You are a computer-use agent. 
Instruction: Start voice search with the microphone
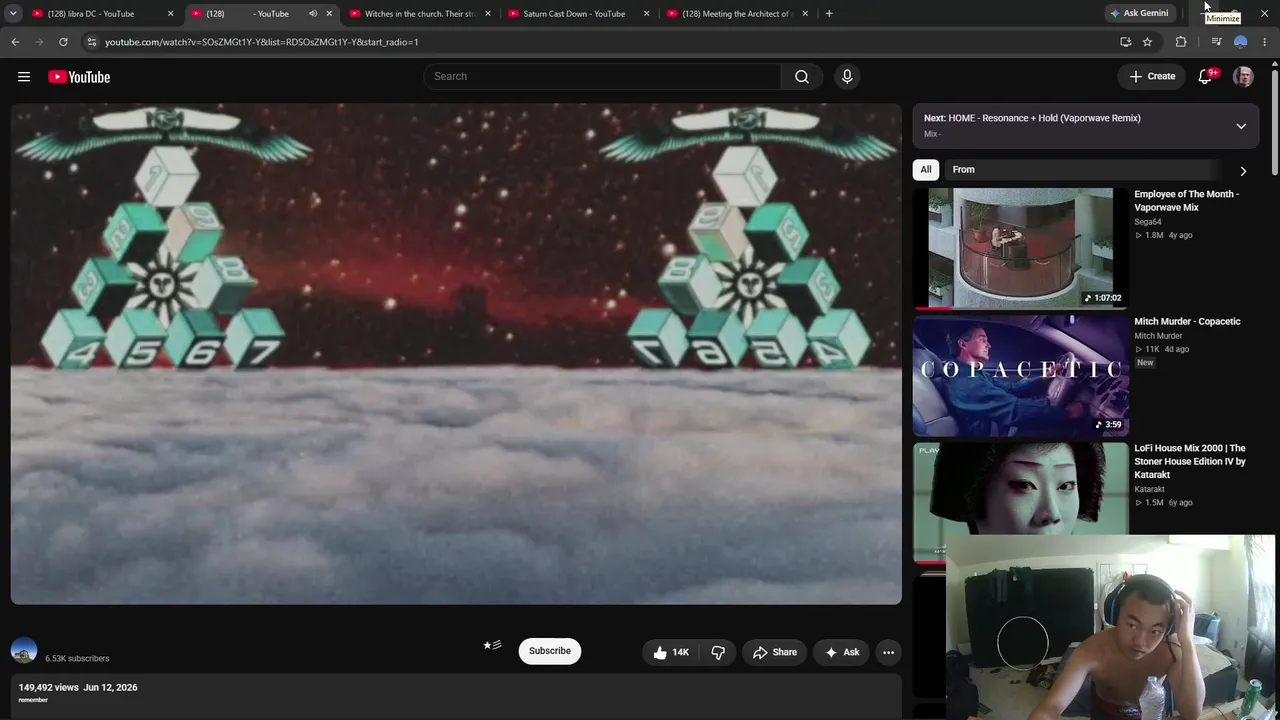click(x=847, y=77)
